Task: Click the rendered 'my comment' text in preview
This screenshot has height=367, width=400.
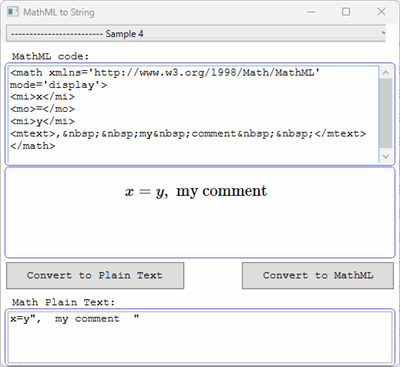Action: point(221,192)
